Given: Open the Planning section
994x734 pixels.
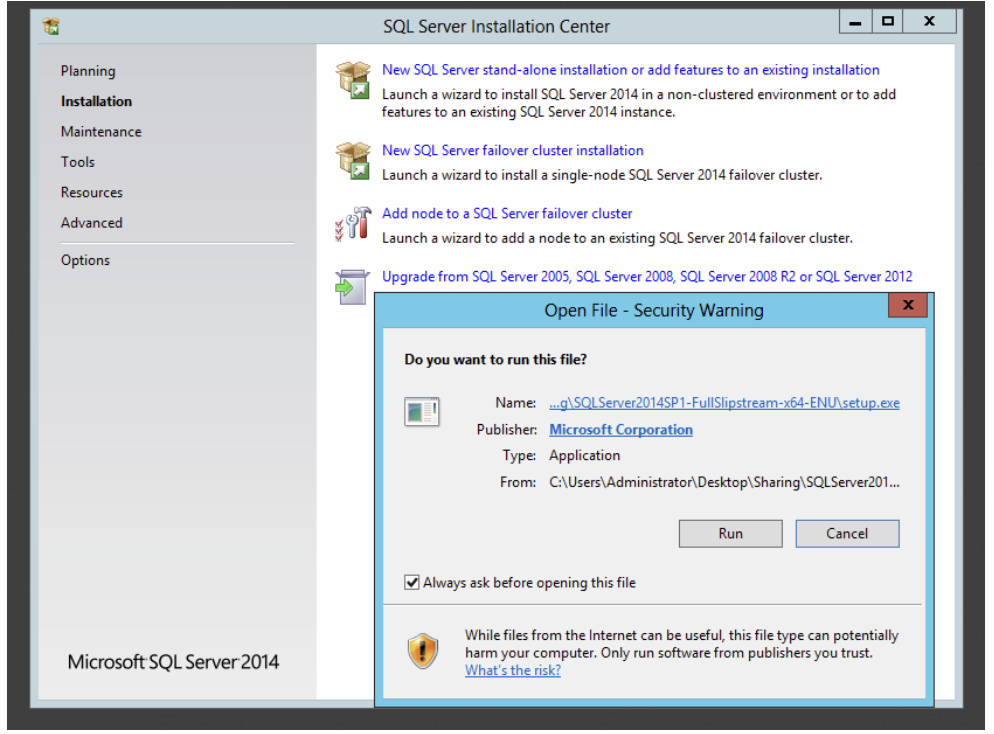Looking at the screenshot, I should 88,71.
